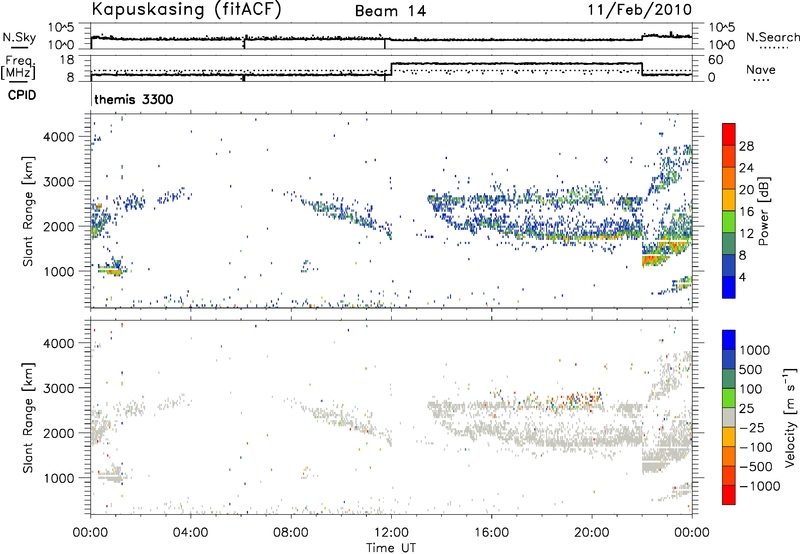The height and width of the screenshot is (554, 800).
Task: Select the 'Power [dB]' colorbar title
Action: pyautogui.click(x=763, y=211)
